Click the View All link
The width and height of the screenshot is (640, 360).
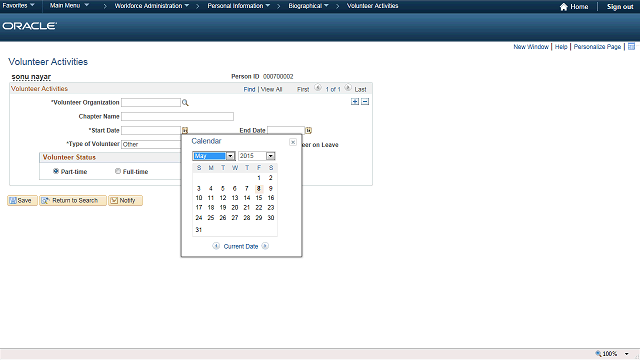coord(271,89)
